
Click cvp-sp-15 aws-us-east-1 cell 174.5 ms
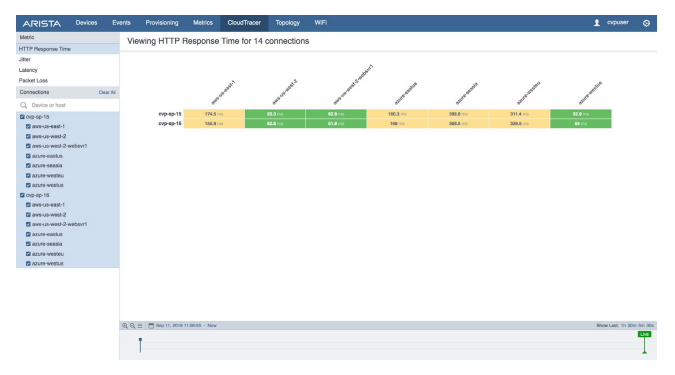coord(214,114)
